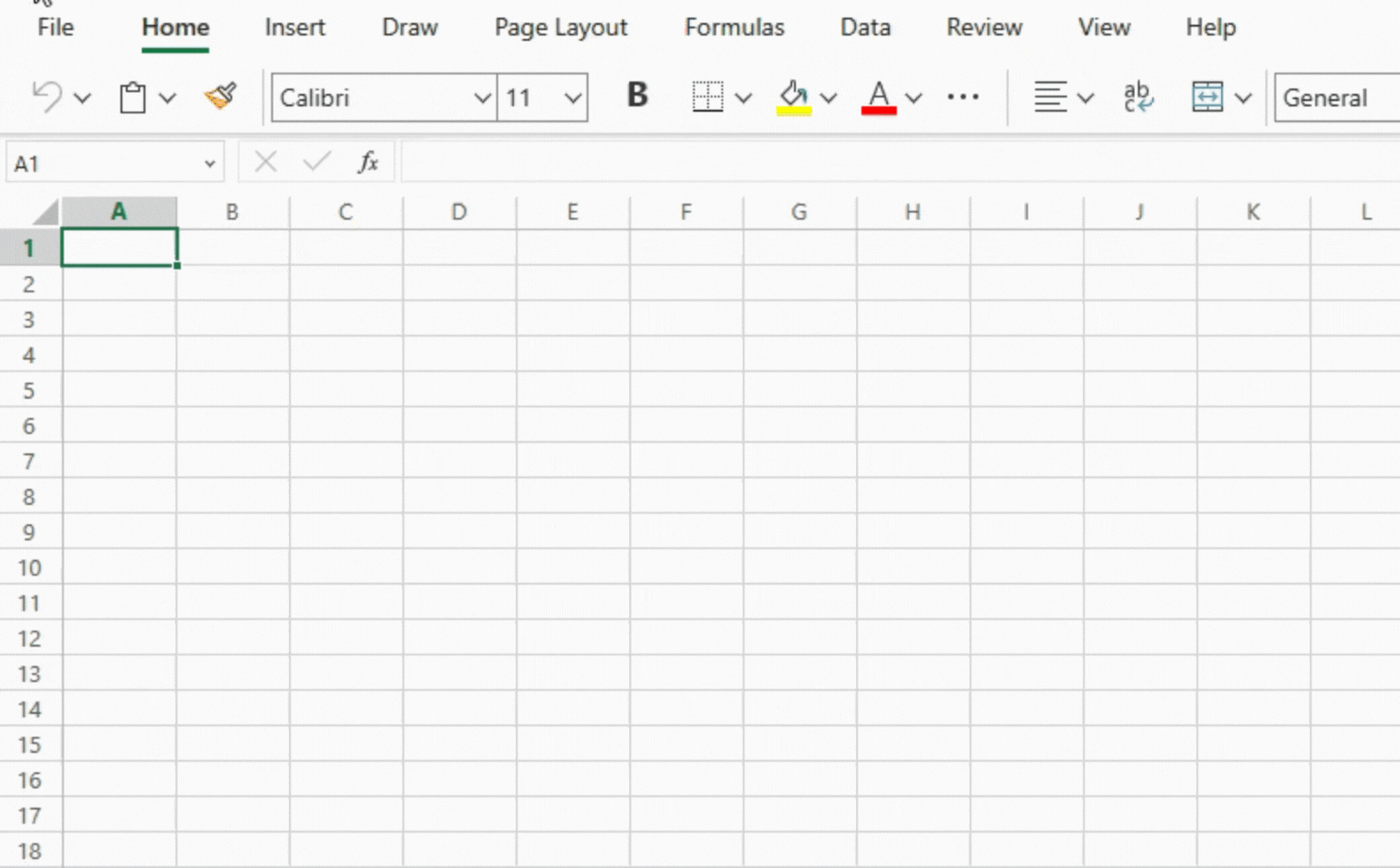
Task: Select the Home ribbon tab
Action: [x=175, y=27]
